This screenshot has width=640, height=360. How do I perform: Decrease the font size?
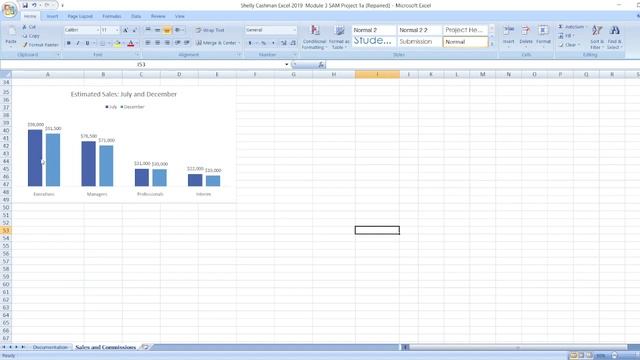134,30
